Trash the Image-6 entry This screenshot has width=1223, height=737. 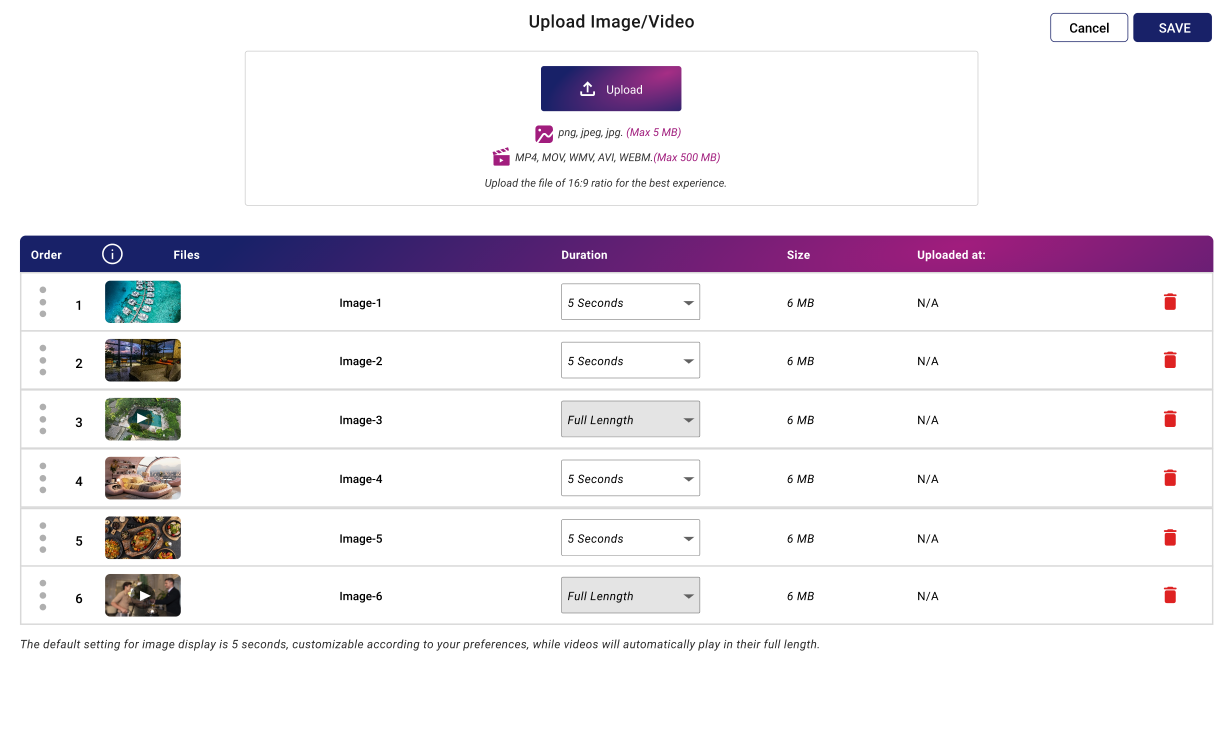pos(1170,595)
